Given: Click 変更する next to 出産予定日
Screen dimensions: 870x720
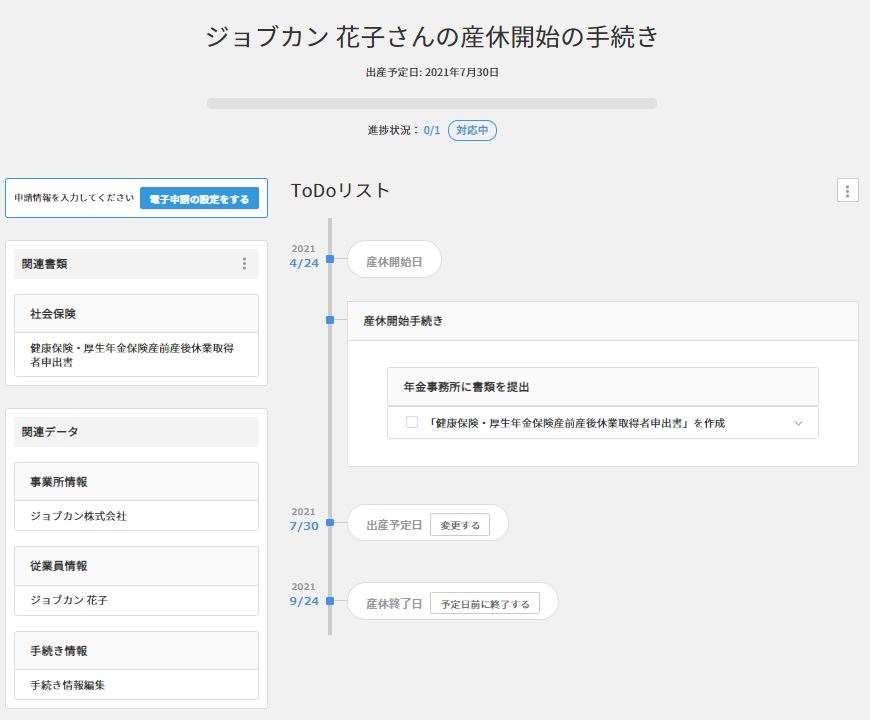Looking at the screenshot, I should (460, 525).
